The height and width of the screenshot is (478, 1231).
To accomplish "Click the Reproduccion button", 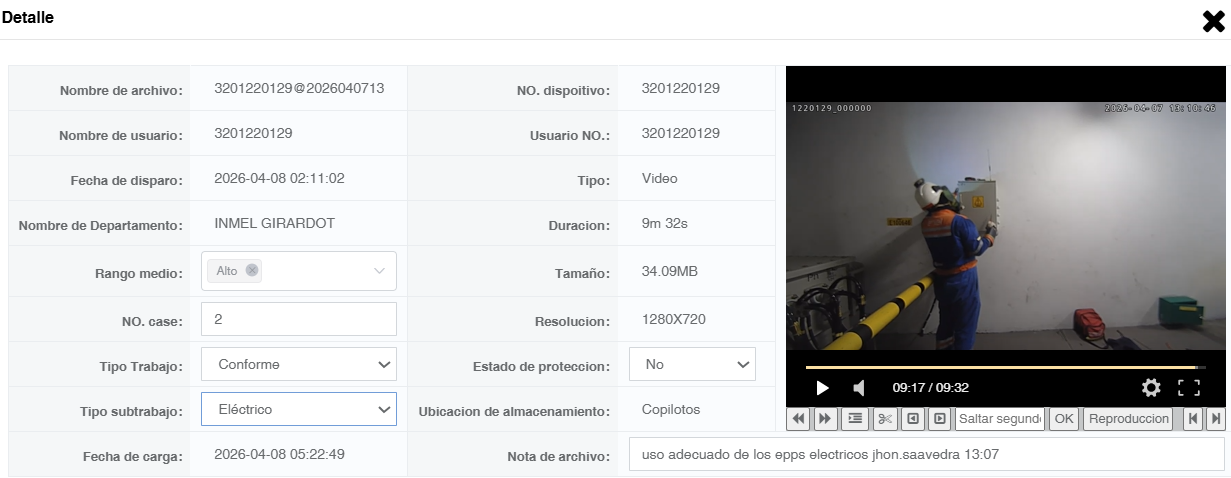I will (x=1127, y=419).
